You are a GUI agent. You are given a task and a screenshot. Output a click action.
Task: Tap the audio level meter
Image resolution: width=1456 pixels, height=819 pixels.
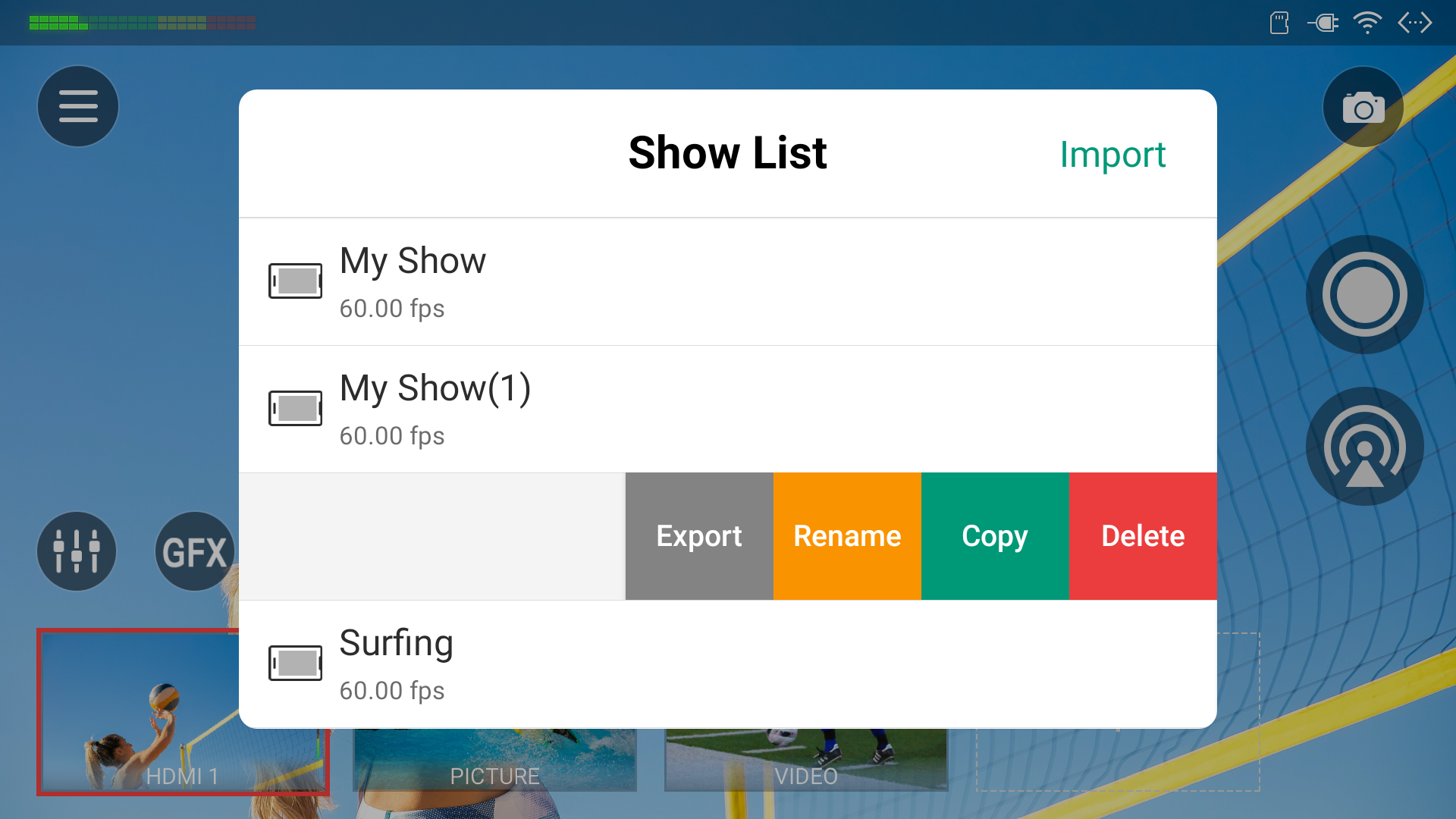(143, 23)
